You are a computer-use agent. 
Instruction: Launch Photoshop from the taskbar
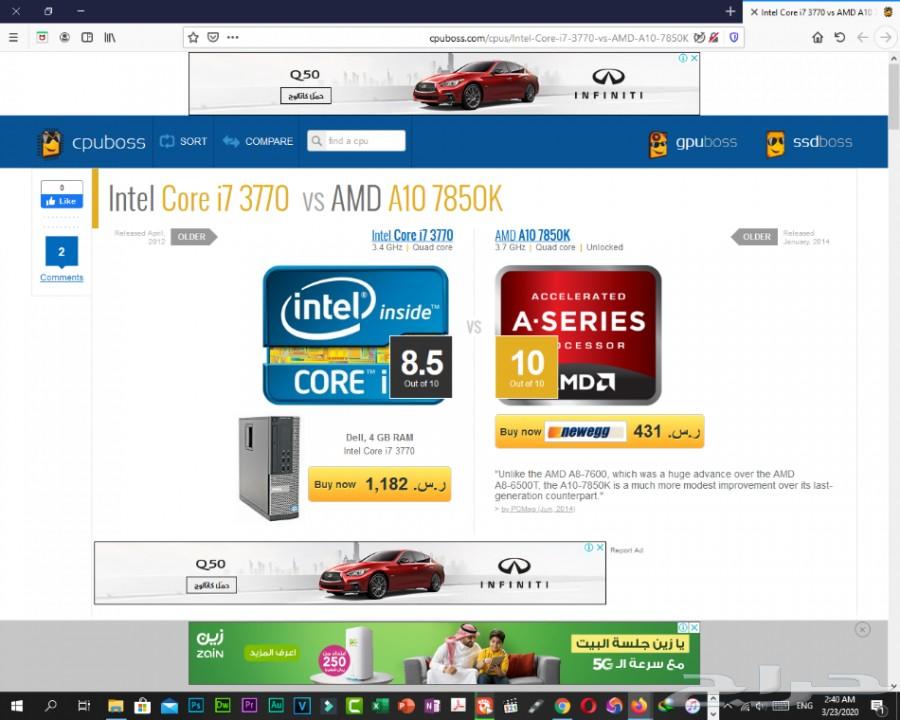[196, 705]
